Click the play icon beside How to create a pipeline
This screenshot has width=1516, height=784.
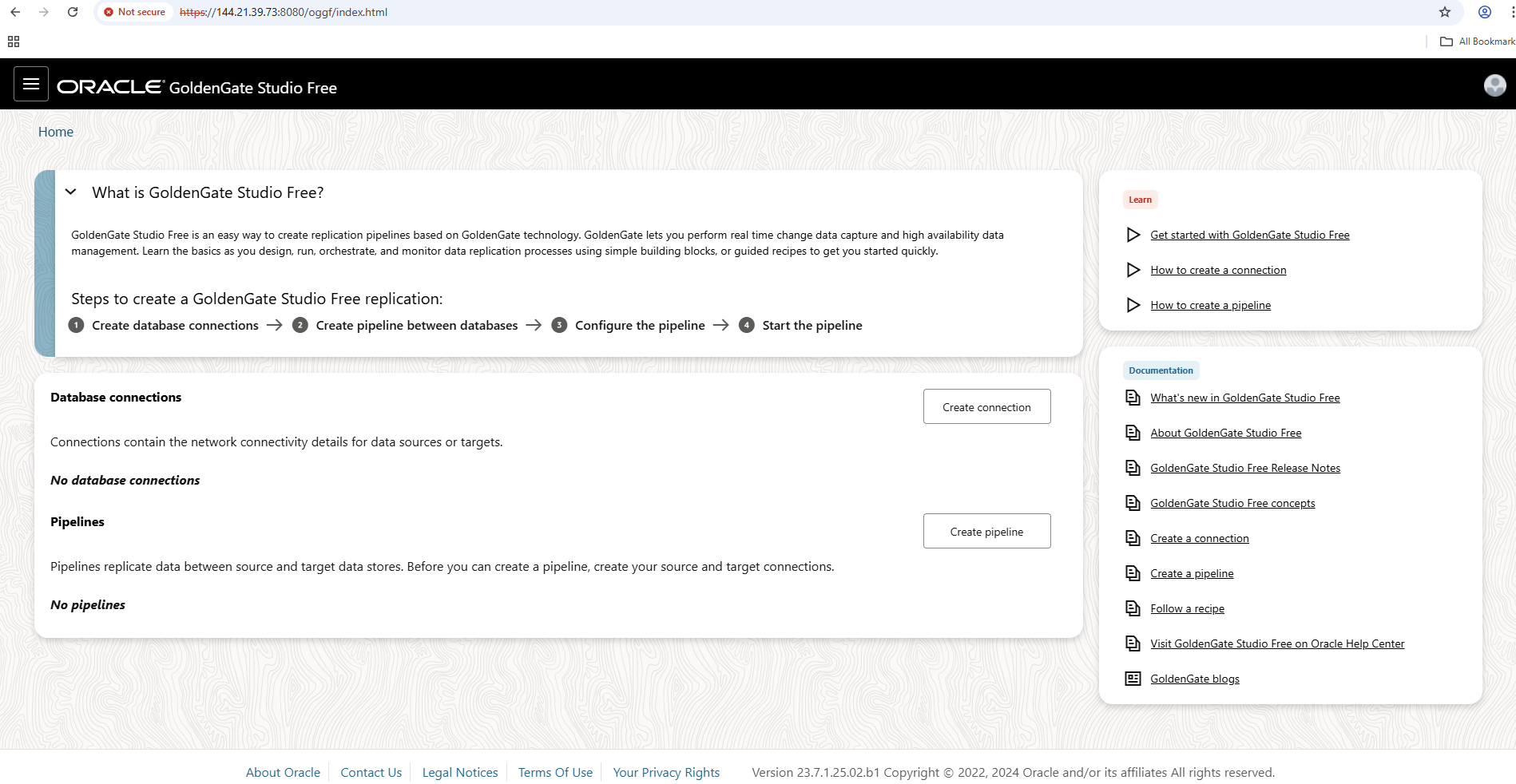point(1133,304)
